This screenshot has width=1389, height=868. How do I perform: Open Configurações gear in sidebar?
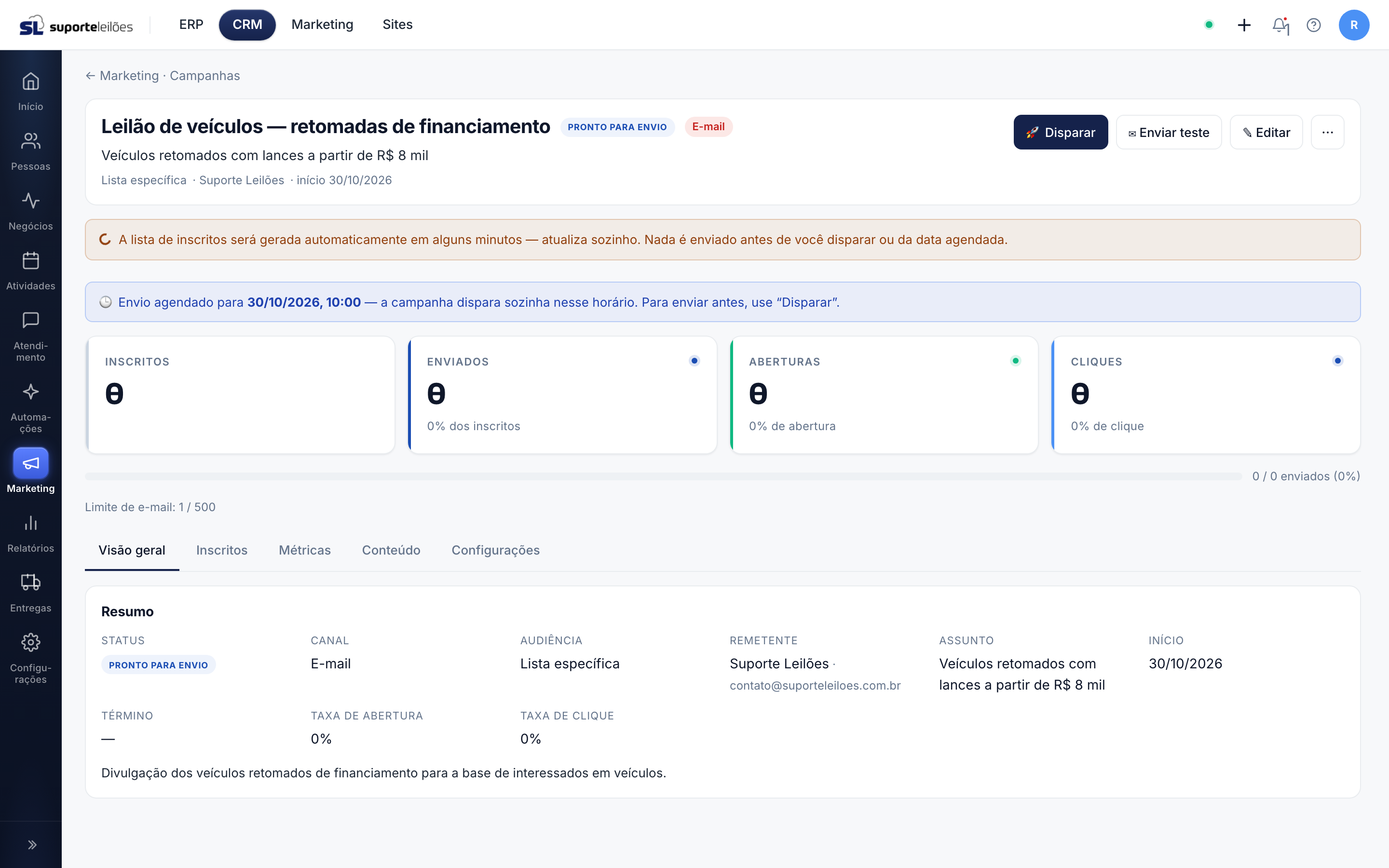[x=30, y=658]
